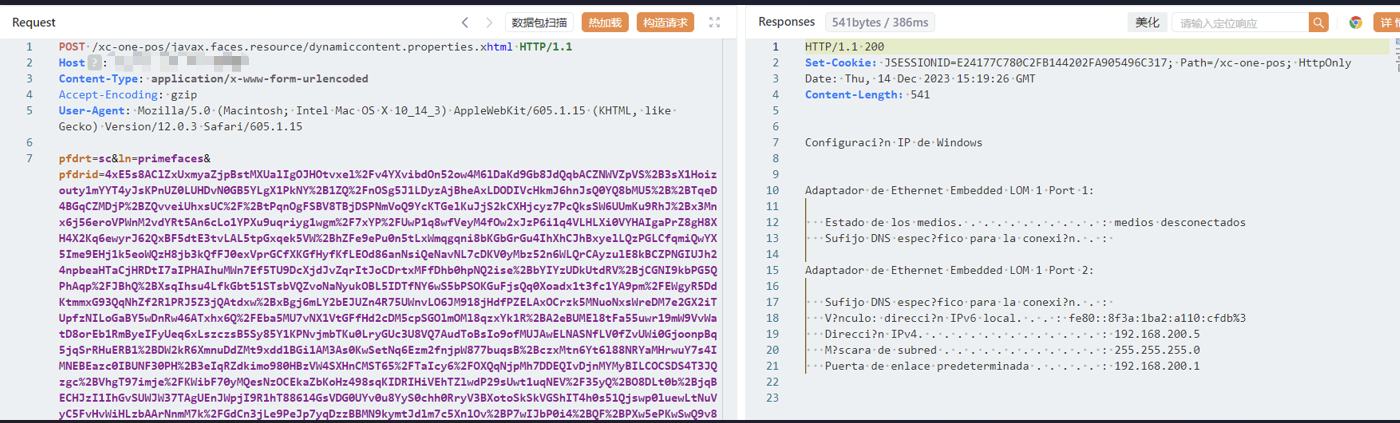Click the POST method keyword in line 1

[72, 47]
